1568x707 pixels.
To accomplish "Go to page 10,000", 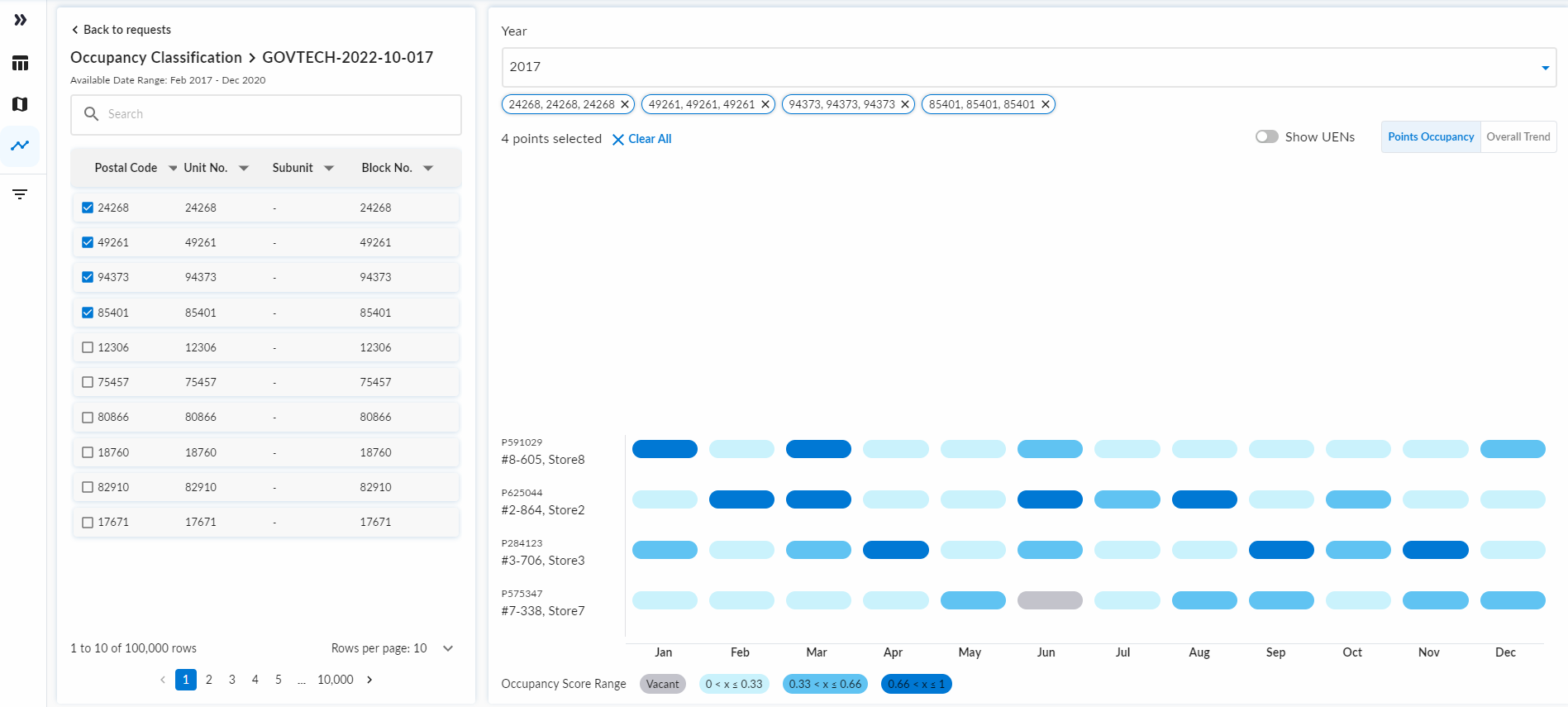I will [336, 680].
